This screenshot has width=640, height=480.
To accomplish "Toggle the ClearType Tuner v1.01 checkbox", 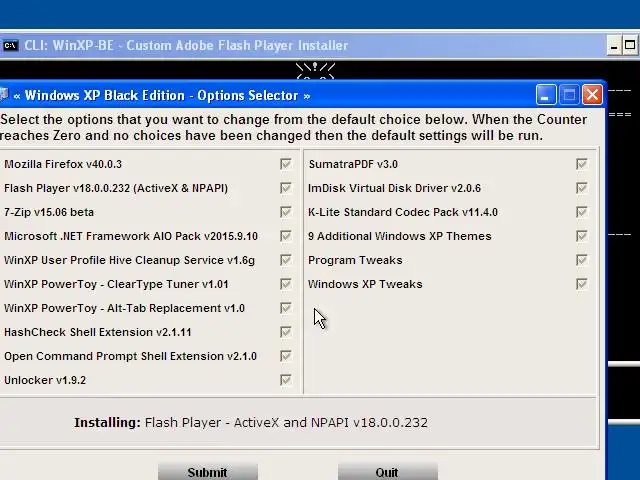I will pyautogui.click(x=286, y=284).
